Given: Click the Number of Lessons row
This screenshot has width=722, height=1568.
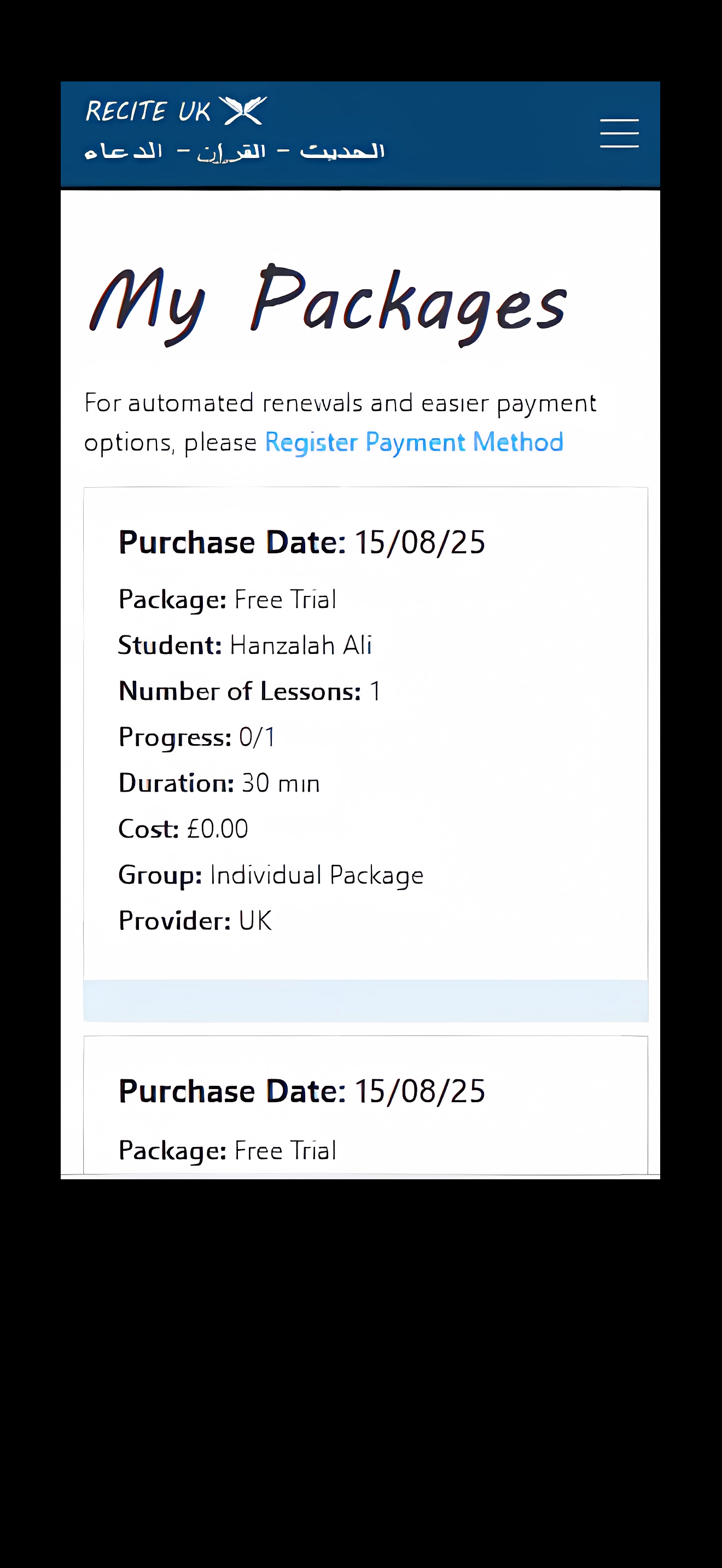Looking at the screenshot, I should click(x=249, y=692).
